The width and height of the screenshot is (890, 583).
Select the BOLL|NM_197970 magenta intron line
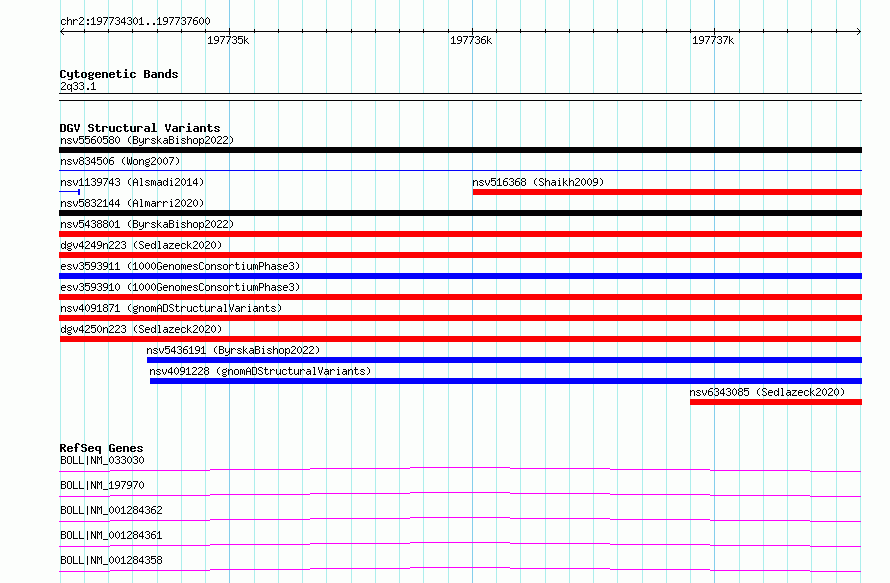460,494
